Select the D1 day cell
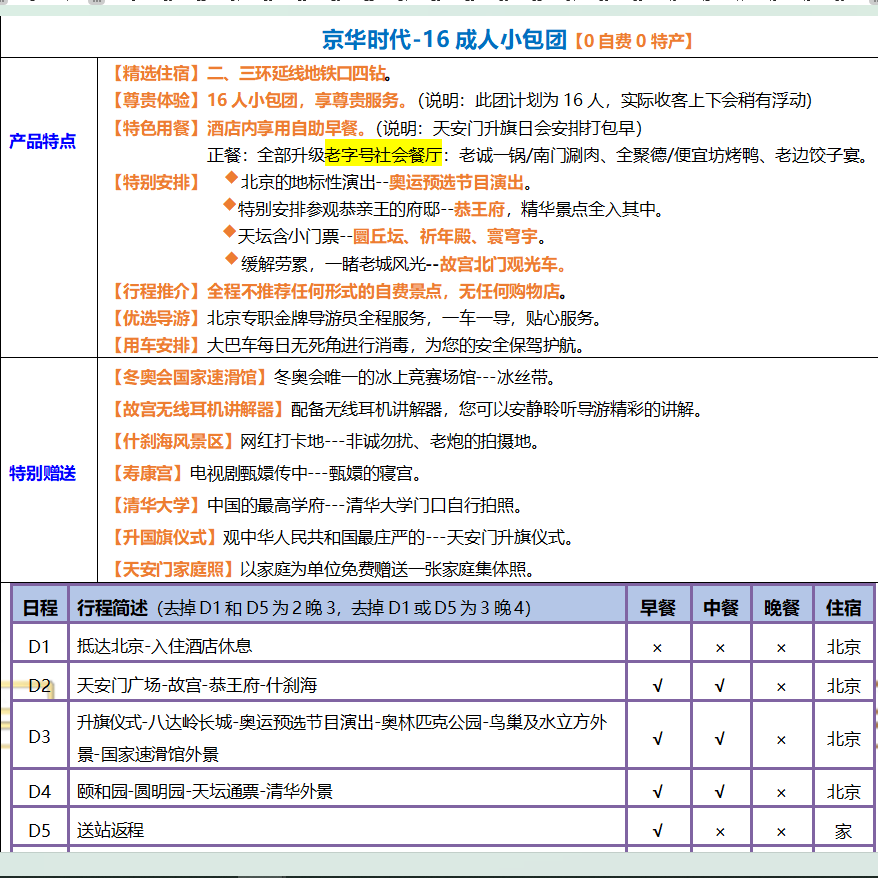Image resolution: width=878 pixels, height=878 pixels. point(40,647)
